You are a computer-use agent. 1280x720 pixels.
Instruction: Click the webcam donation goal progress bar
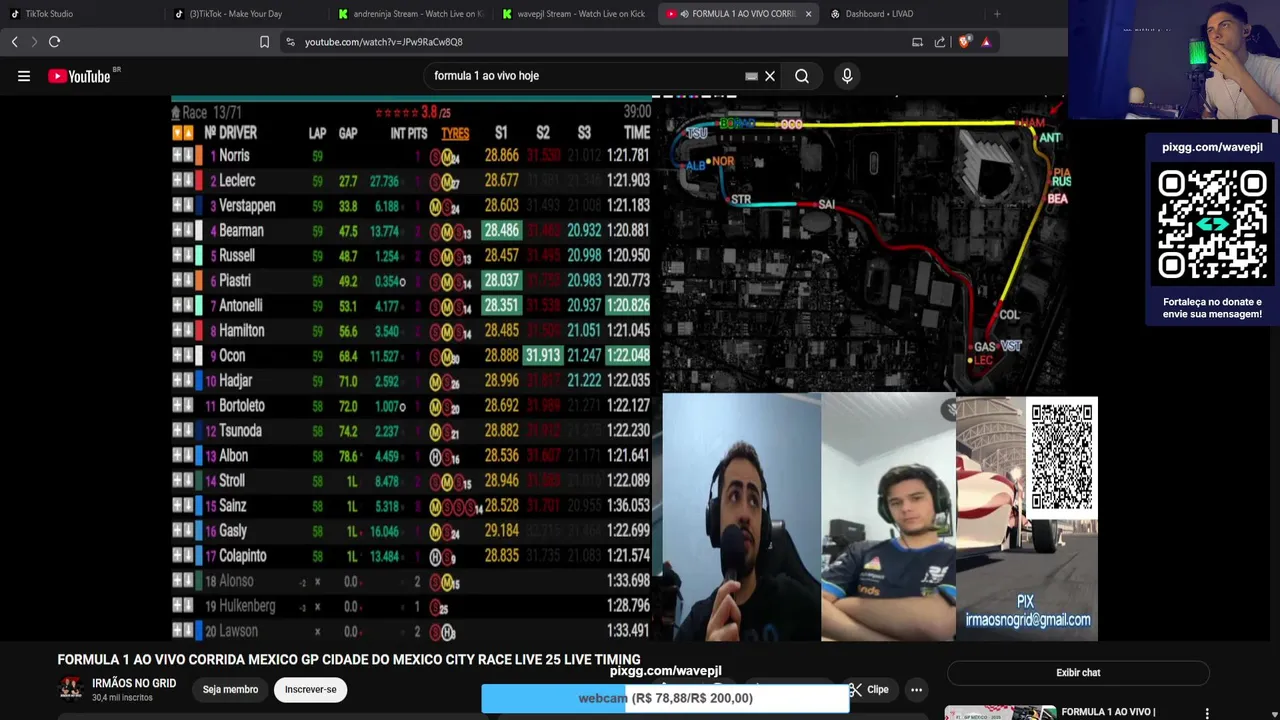(x=665, y=698)
